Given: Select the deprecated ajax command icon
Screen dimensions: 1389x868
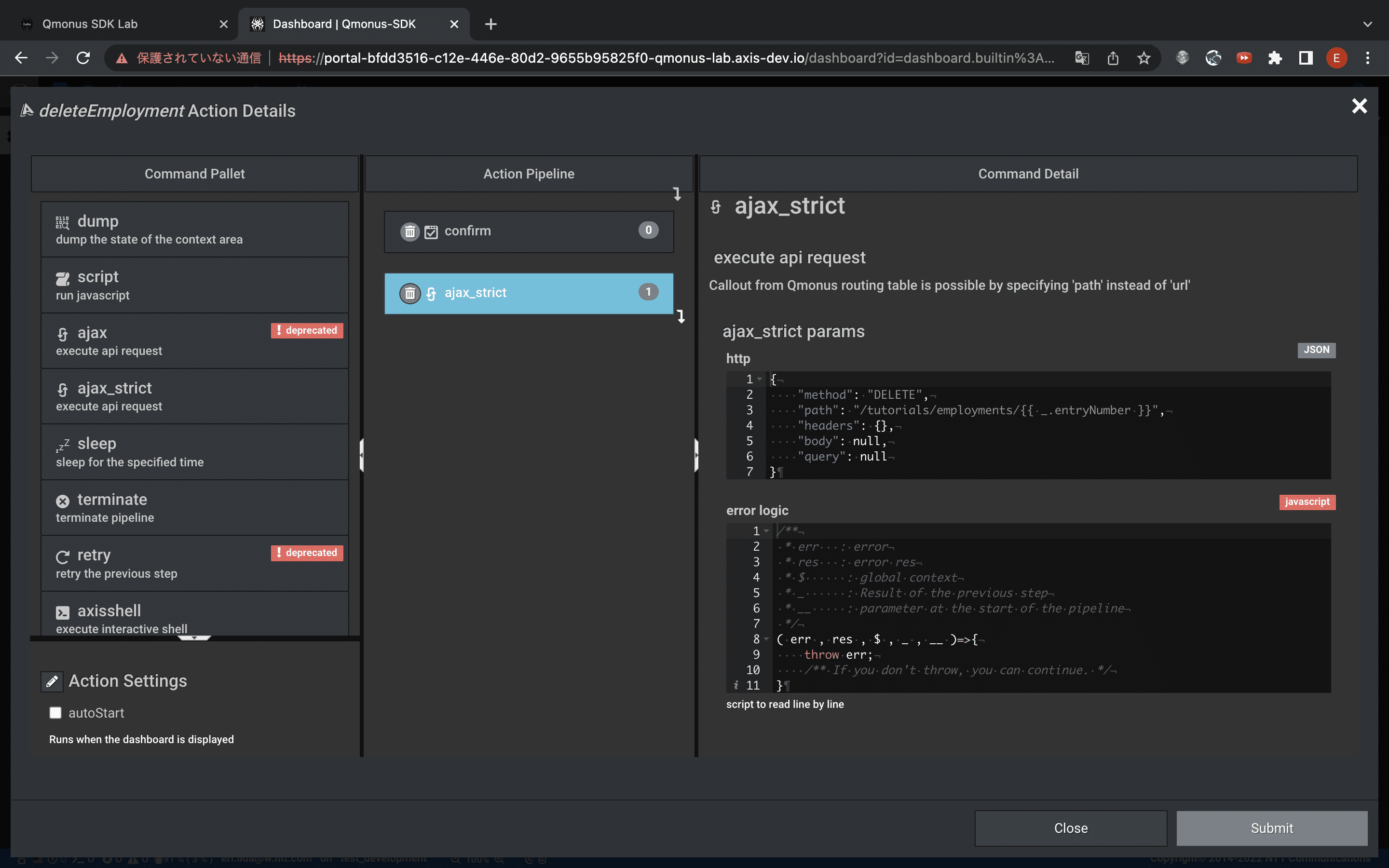Looking at the screenshot, I should [x=63, y=334].
